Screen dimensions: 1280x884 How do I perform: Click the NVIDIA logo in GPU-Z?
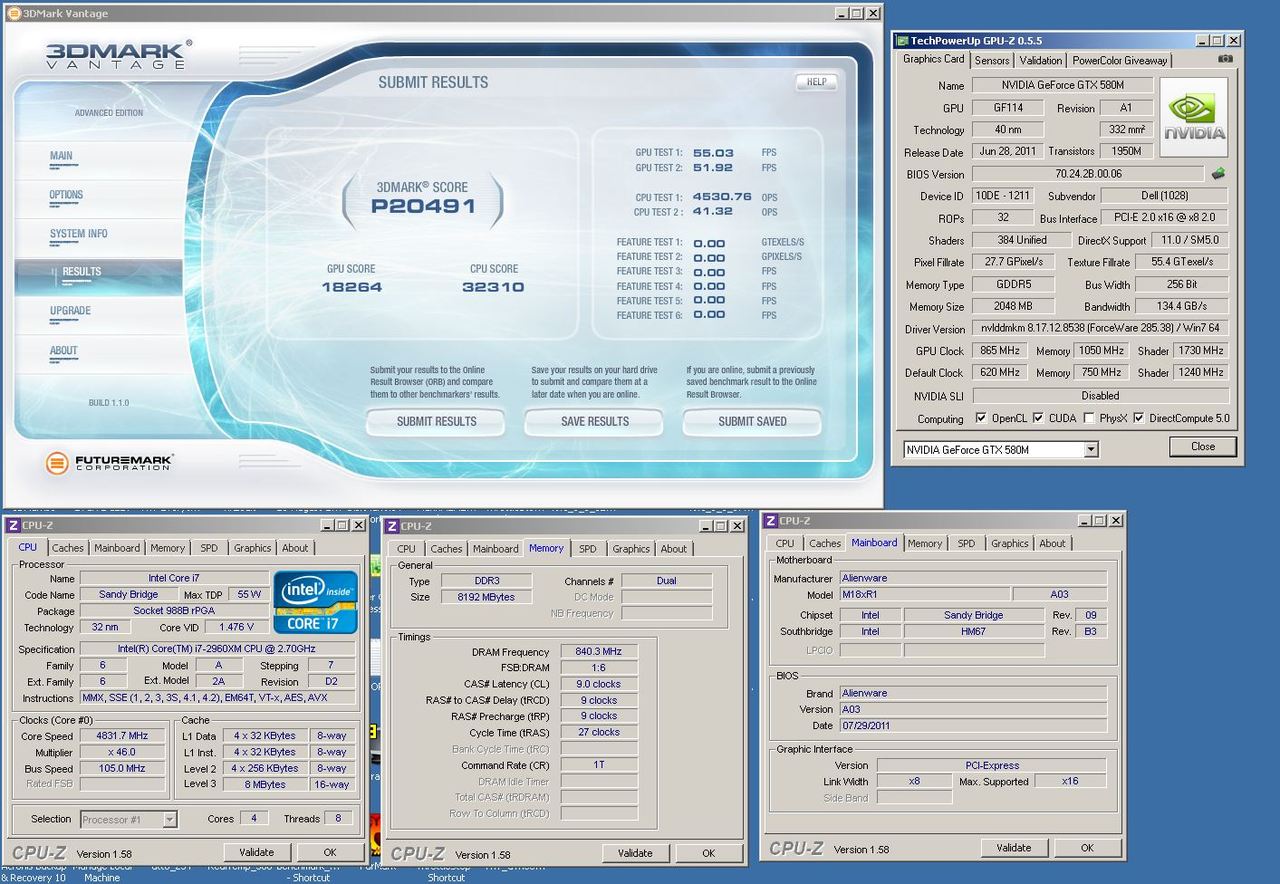pyautogui.click(x=1194, y=118)
